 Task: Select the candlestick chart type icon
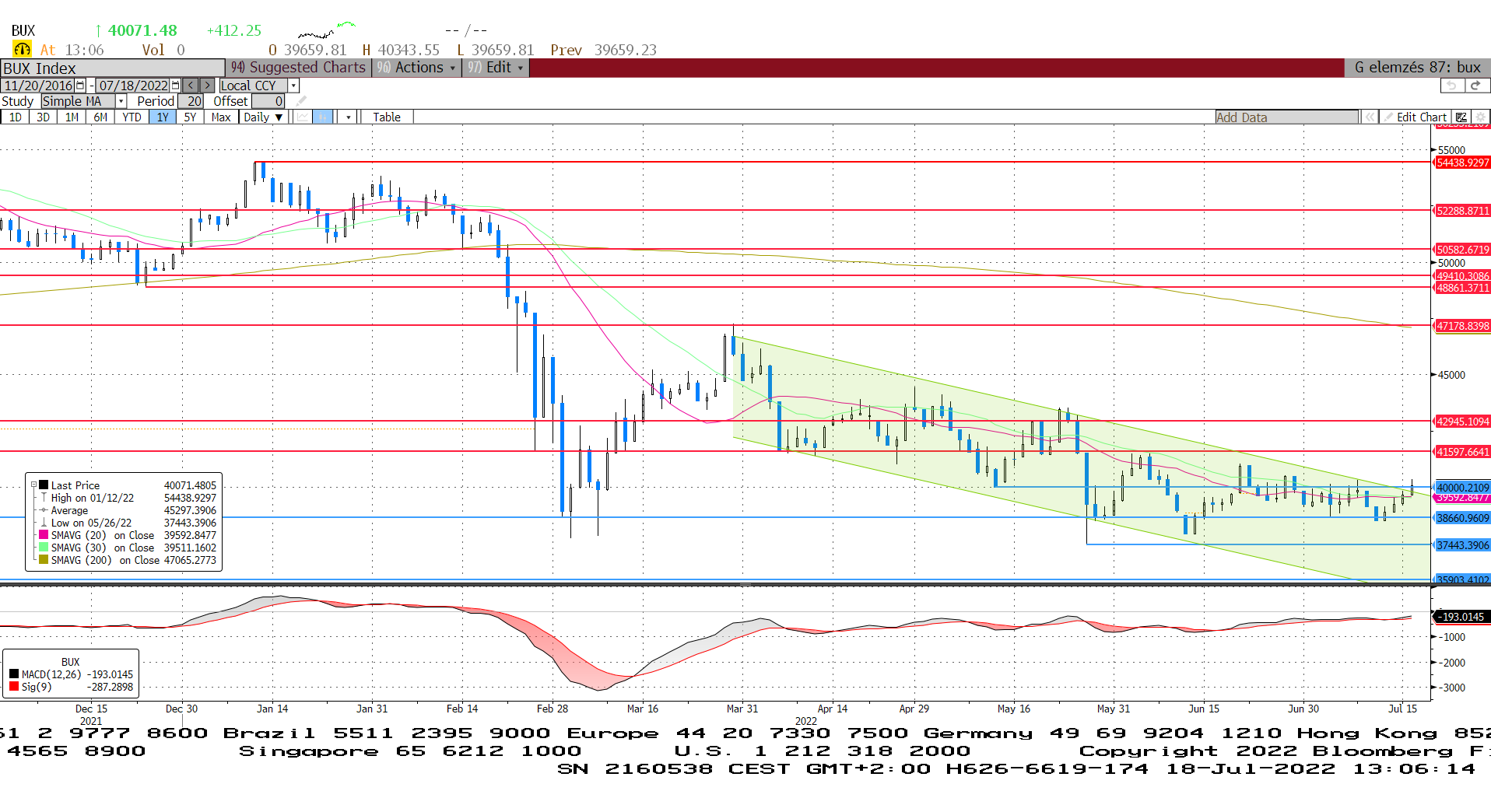click(322, 117)
